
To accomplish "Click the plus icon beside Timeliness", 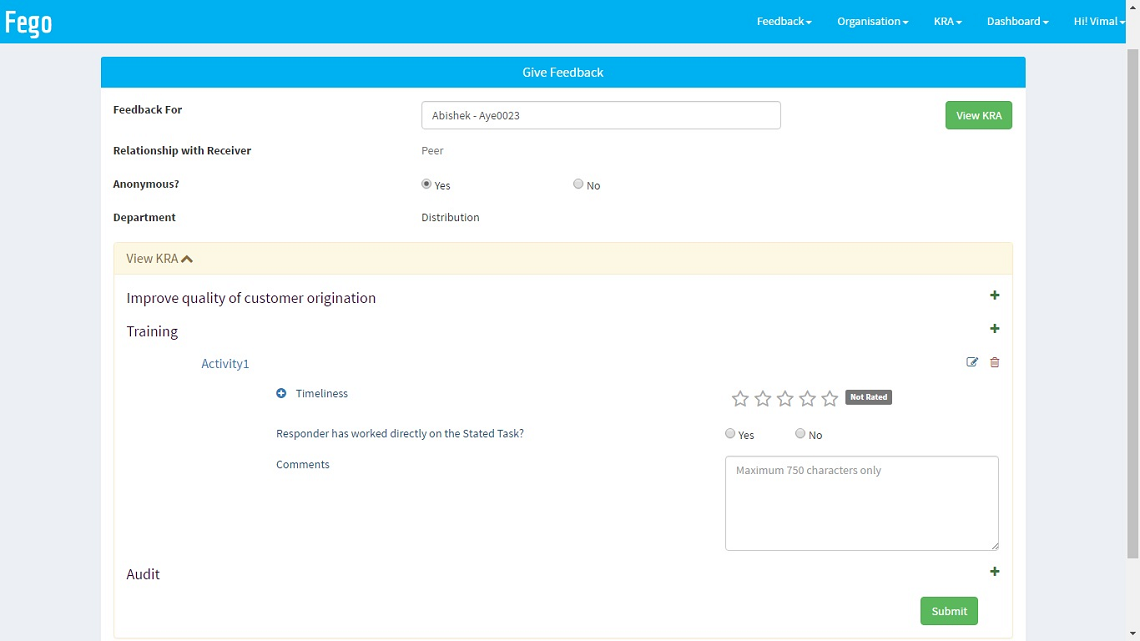I will pos(281,394).
